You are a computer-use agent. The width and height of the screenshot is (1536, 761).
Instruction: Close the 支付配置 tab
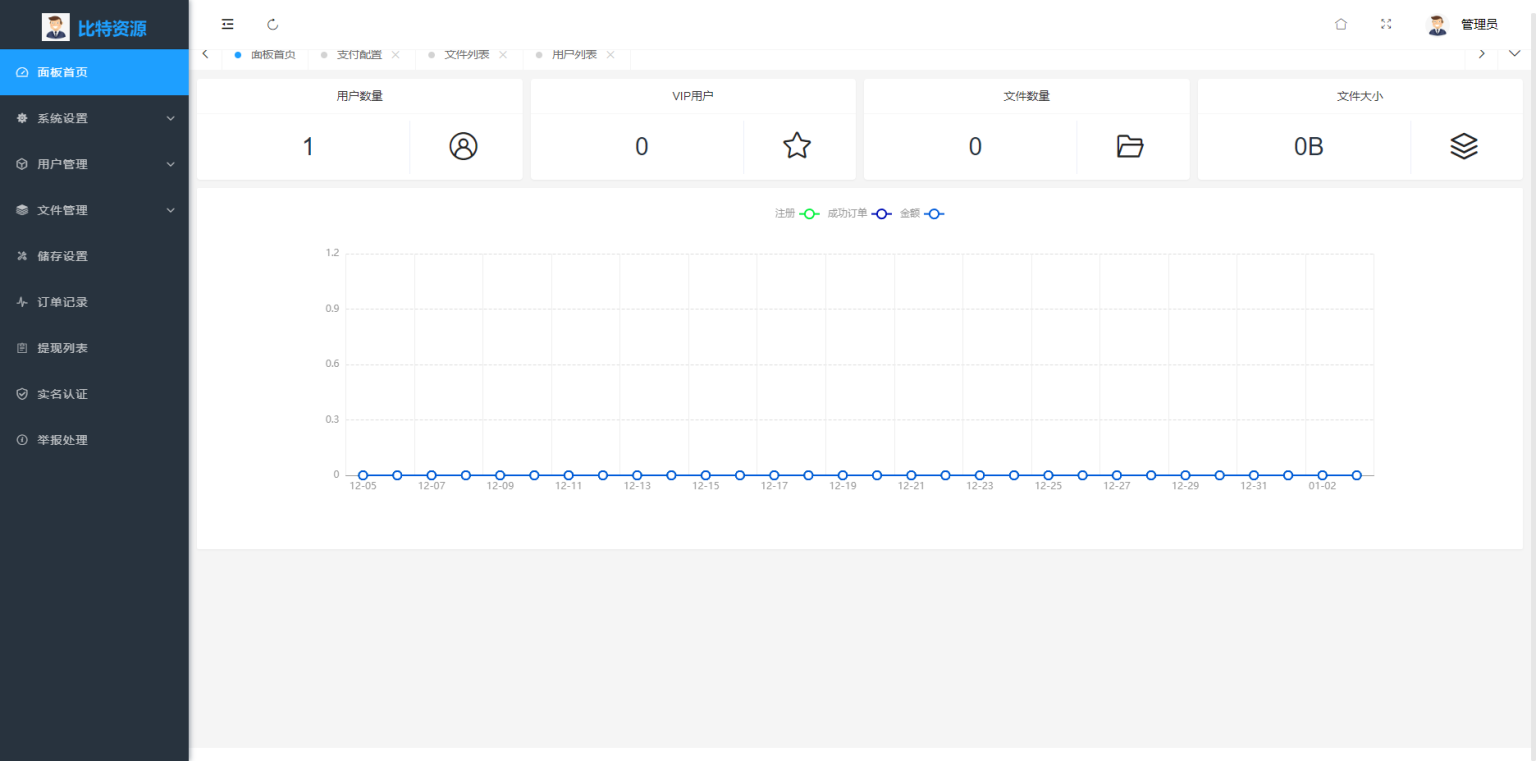(395, 55)
